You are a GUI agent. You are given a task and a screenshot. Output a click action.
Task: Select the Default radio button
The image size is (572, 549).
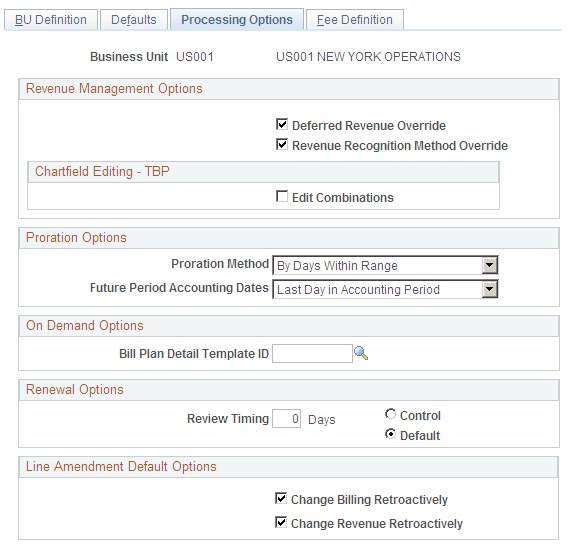click(390, 434)
